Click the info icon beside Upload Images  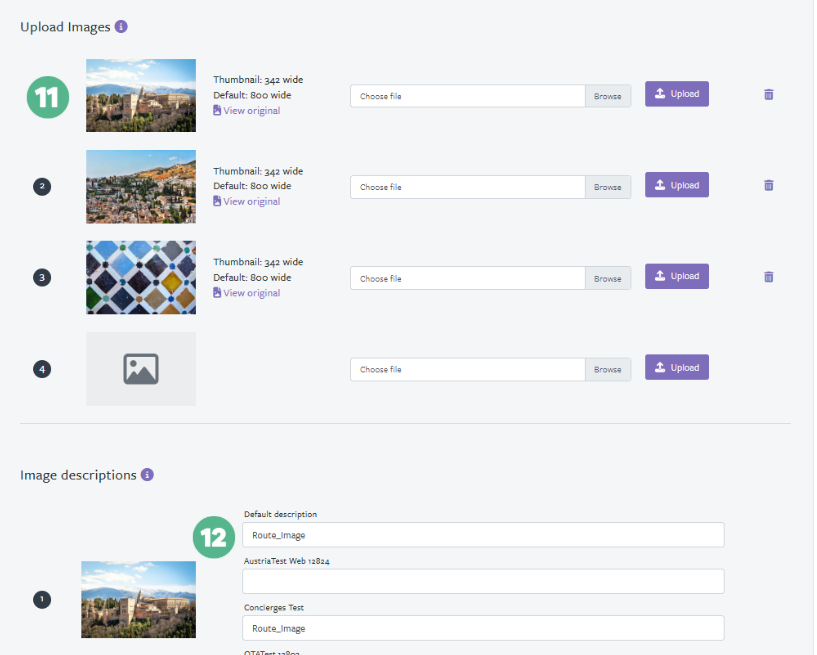click(x=121, y=26)
